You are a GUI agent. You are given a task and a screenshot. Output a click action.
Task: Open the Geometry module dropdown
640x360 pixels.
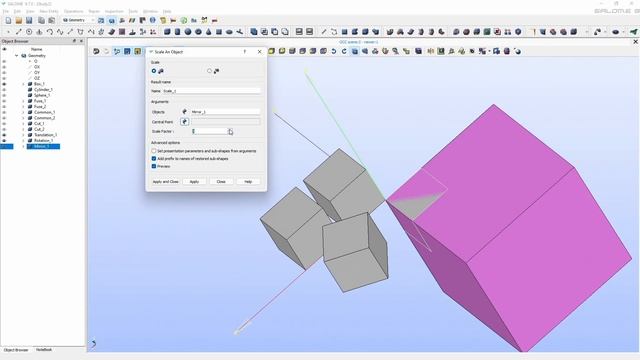click(78, 20)
